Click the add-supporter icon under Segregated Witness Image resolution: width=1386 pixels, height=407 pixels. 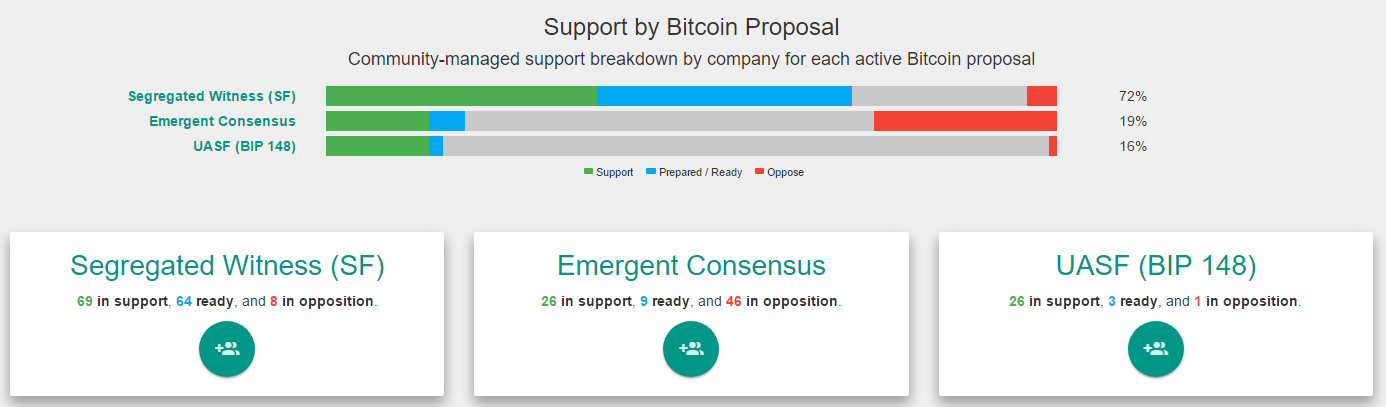coord(227,349)
